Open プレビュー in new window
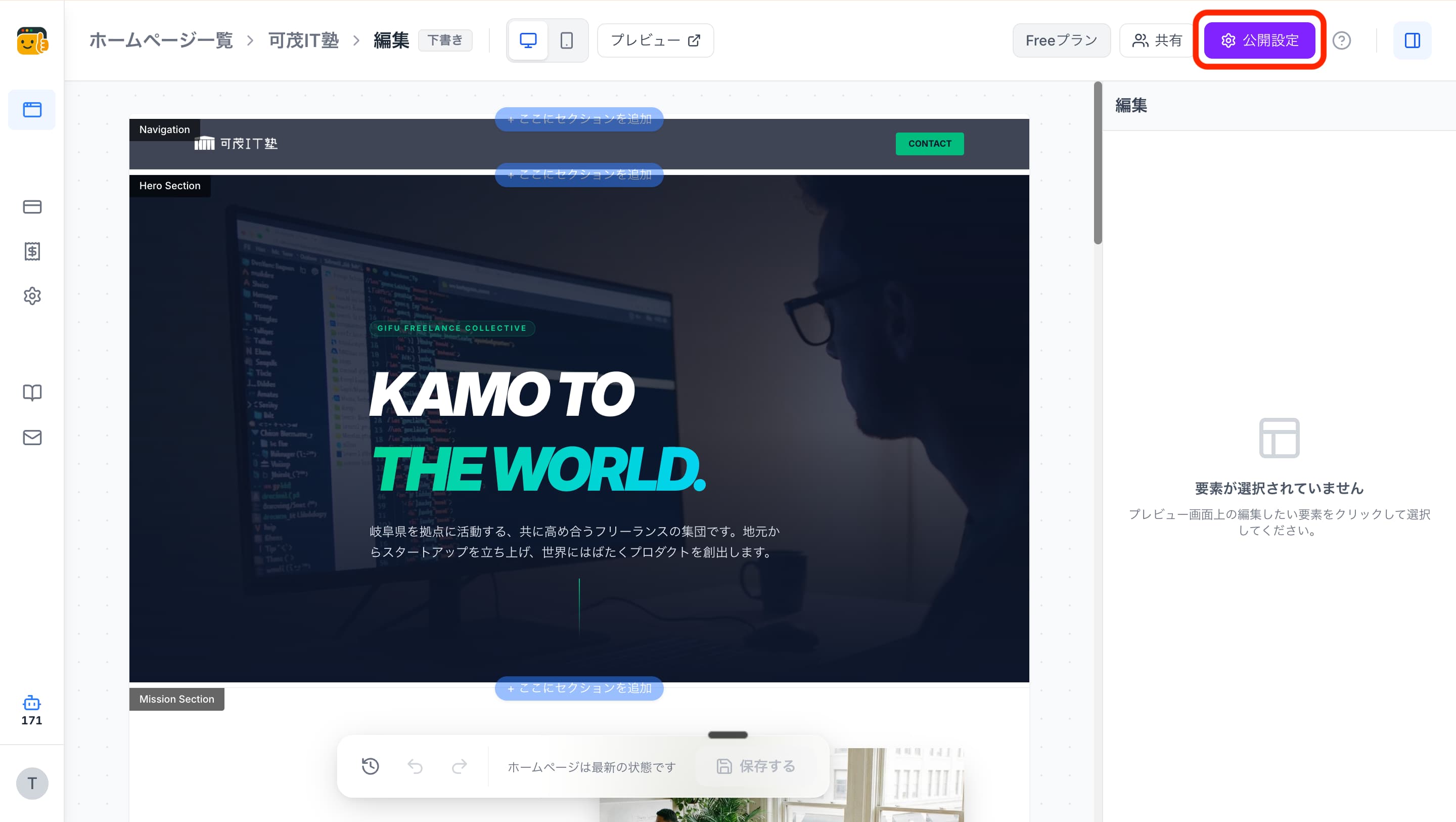 [x=655, y=41]
